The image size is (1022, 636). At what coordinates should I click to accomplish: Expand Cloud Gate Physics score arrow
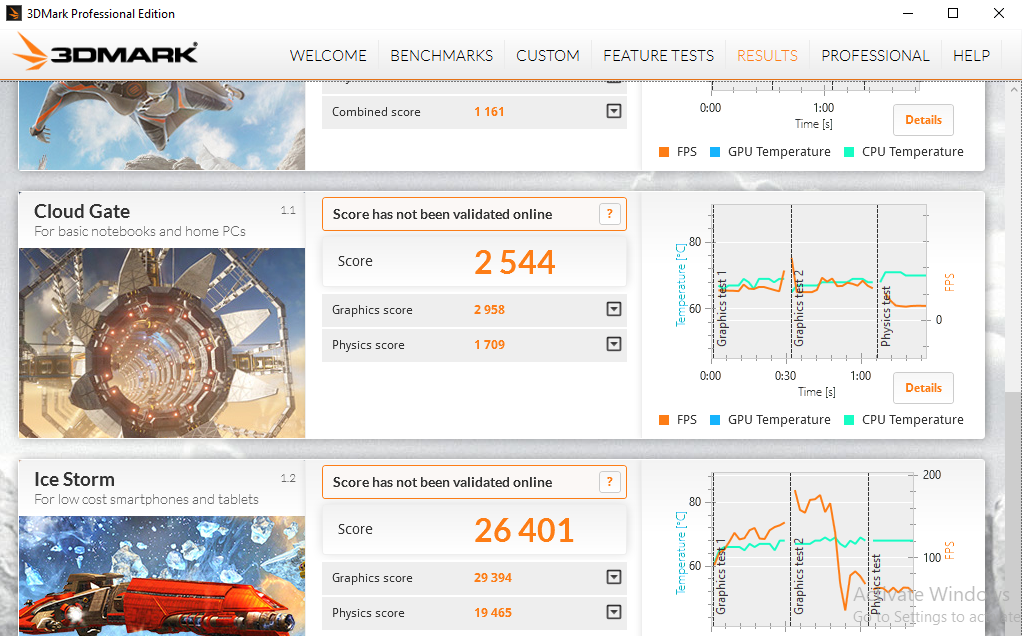(613, 344)
